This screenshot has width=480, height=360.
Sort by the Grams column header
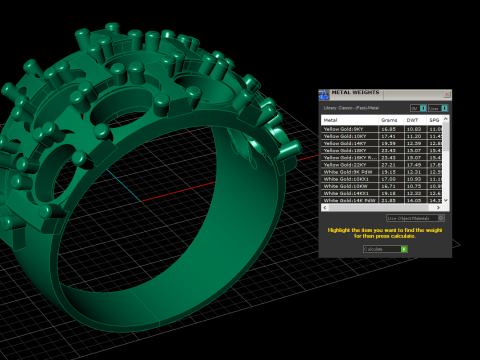391,120
